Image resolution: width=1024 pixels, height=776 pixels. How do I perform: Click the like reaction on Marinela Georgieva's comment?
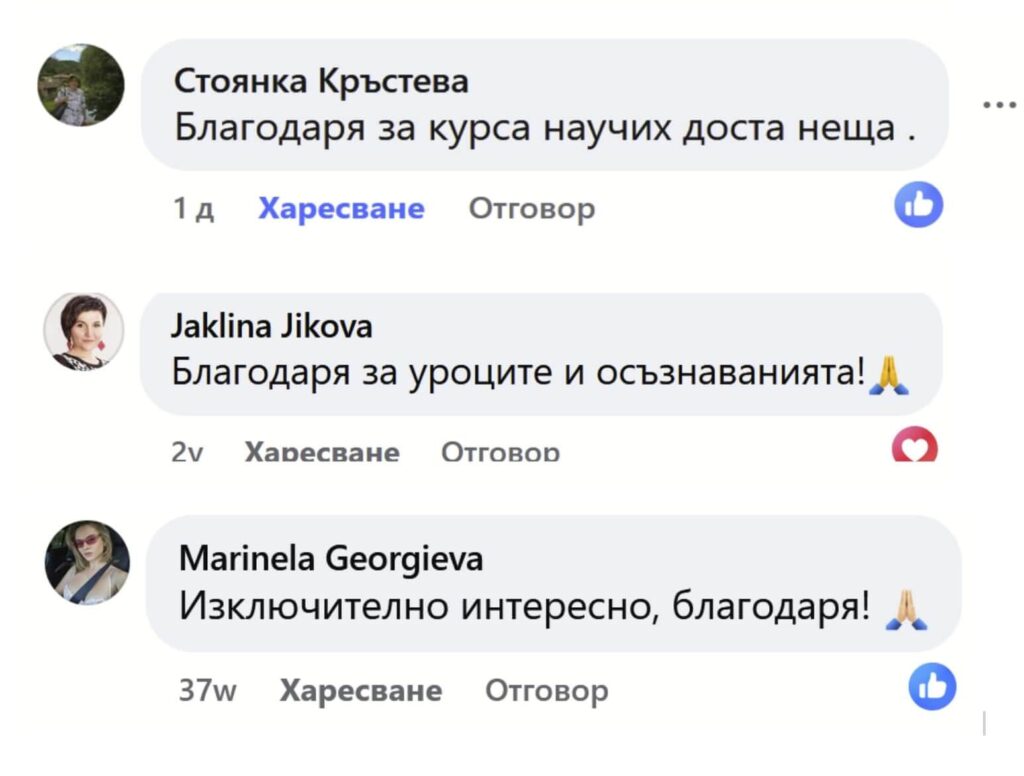click(x=932, y=687)
